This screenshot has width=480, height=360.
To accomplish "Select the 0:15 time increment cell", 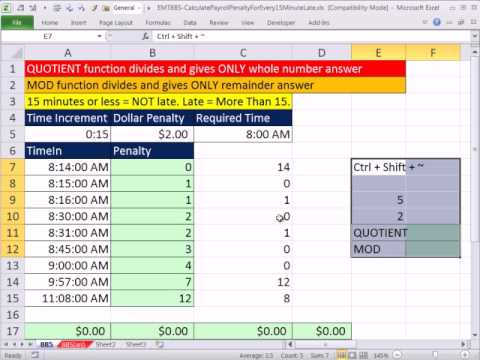I will 68,134.
